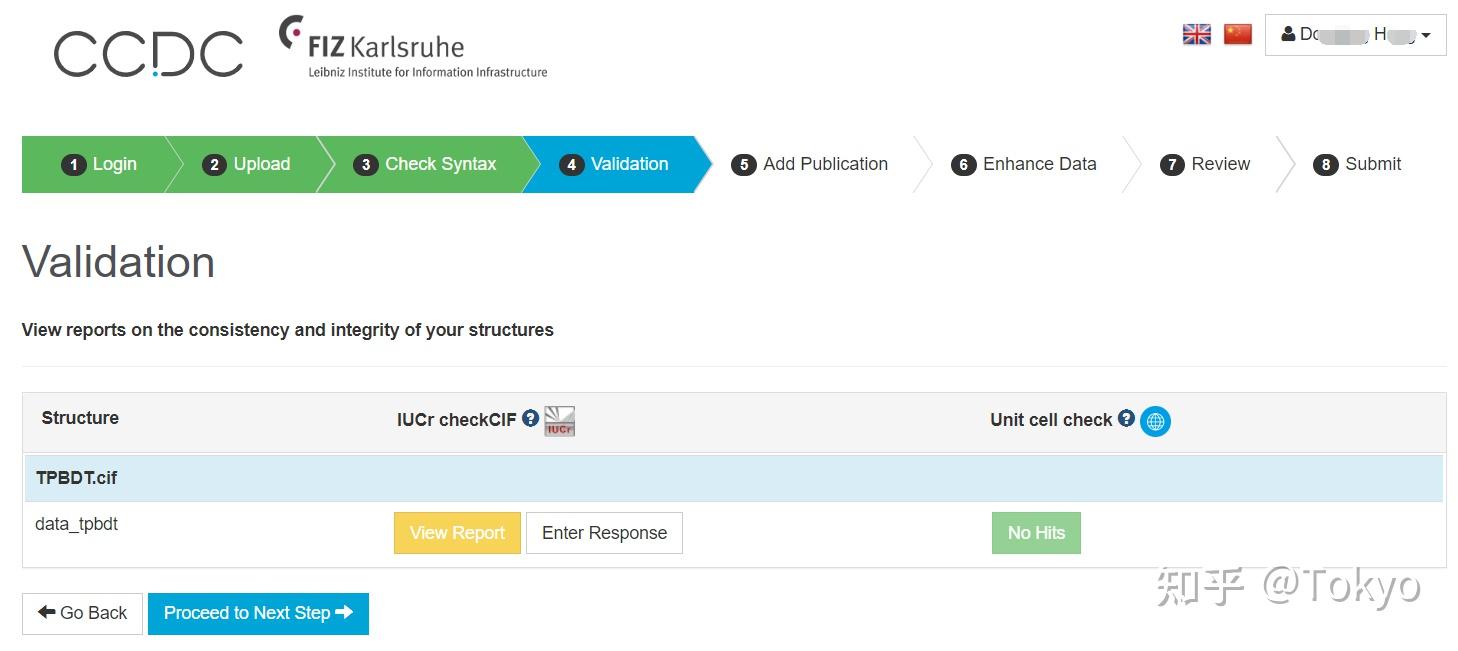Viewport: 1458px width, 651px height.
Task: Switch language with the Chinese flag icon
Action: [x=1238, y=35]
